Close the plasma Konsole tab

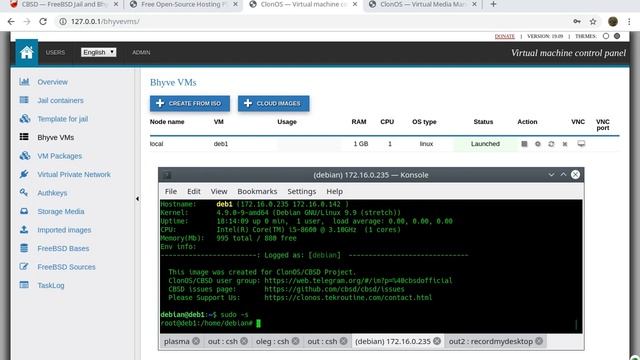196,341
